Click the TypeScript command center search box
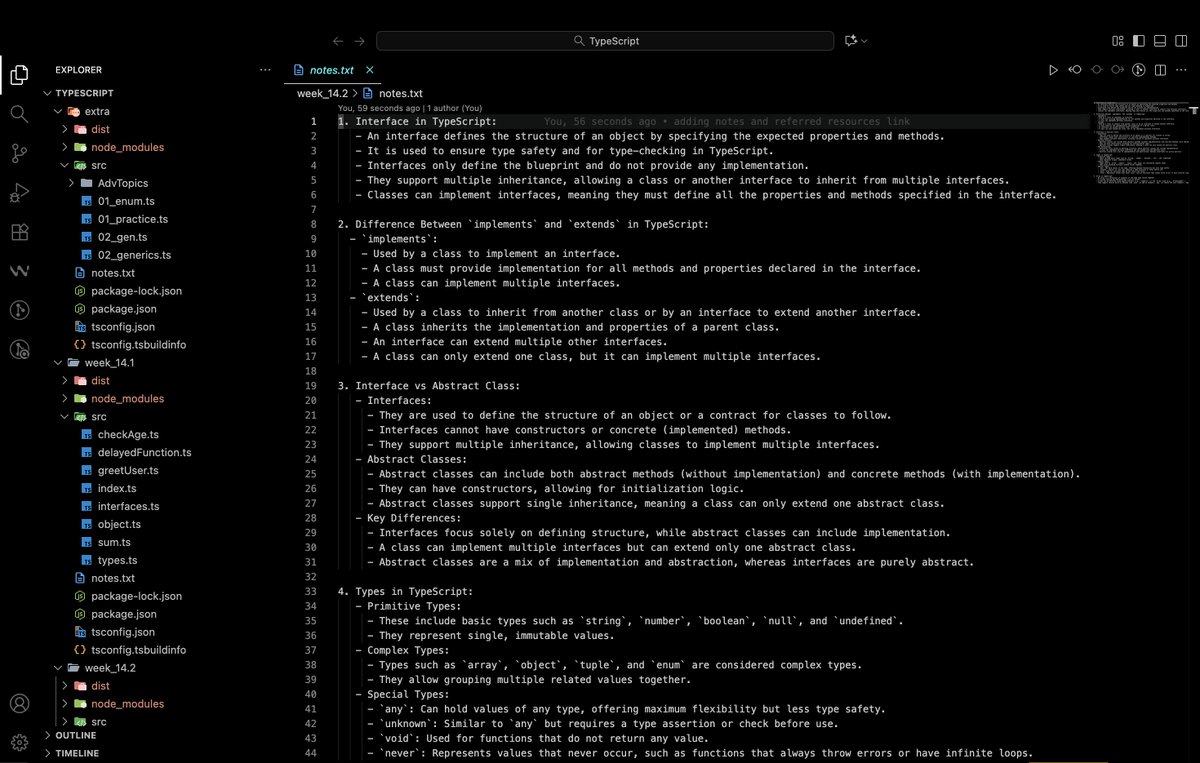The image size is (1200, 763). (605, 41)
